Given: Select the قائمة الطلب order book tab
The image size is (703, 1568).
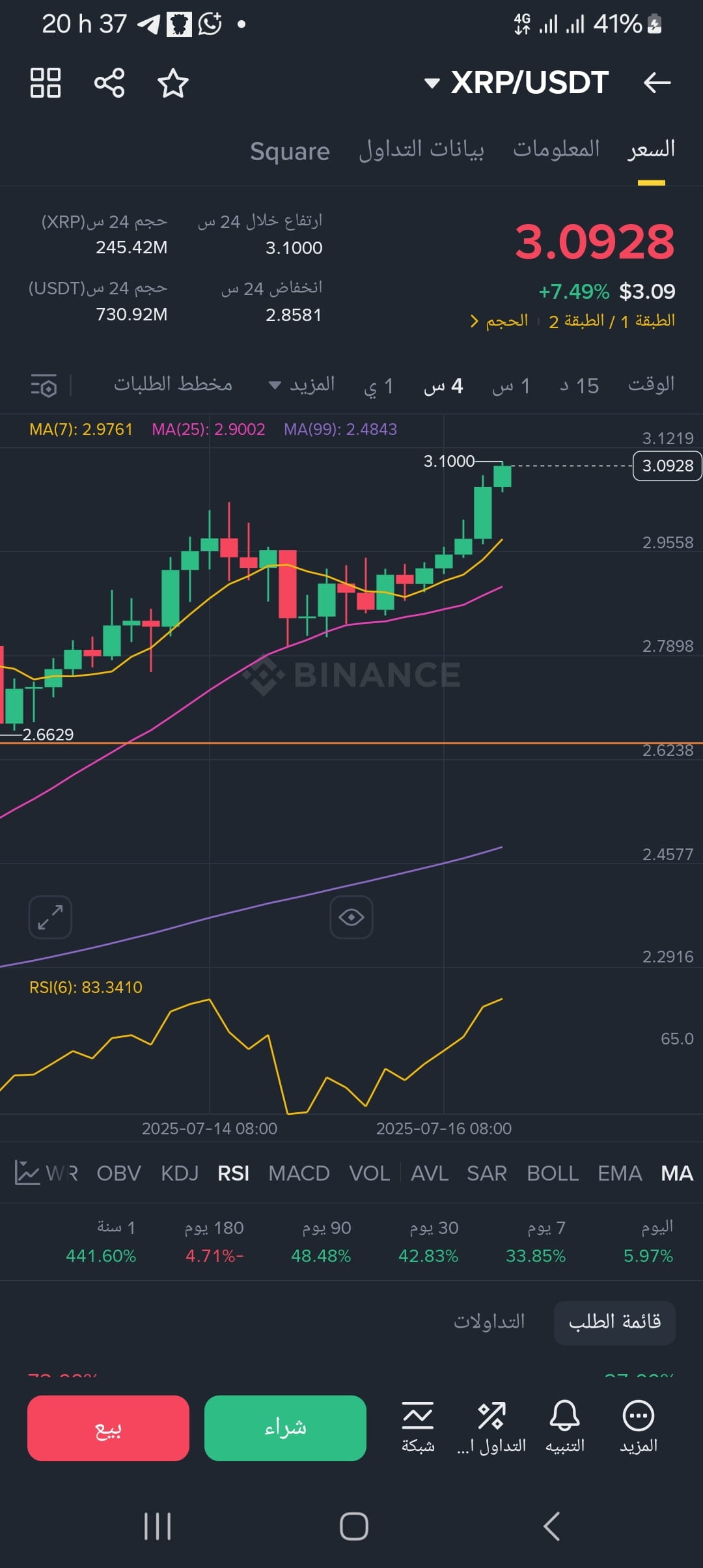Looking at the screenshot, I should coord(614,1323).
